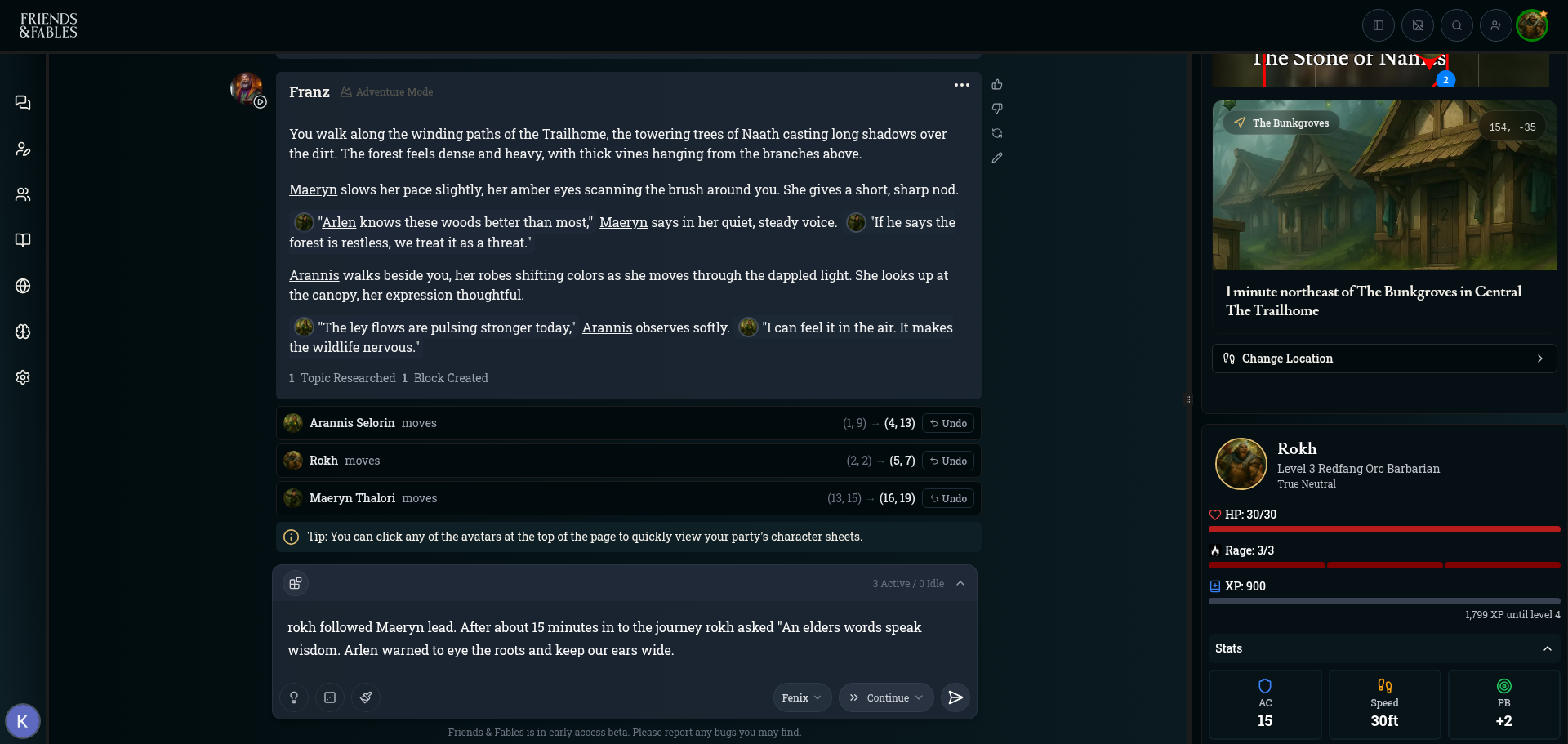
Task: Regenerate Franz's response with the refresh icon
Action: [997, 133]
